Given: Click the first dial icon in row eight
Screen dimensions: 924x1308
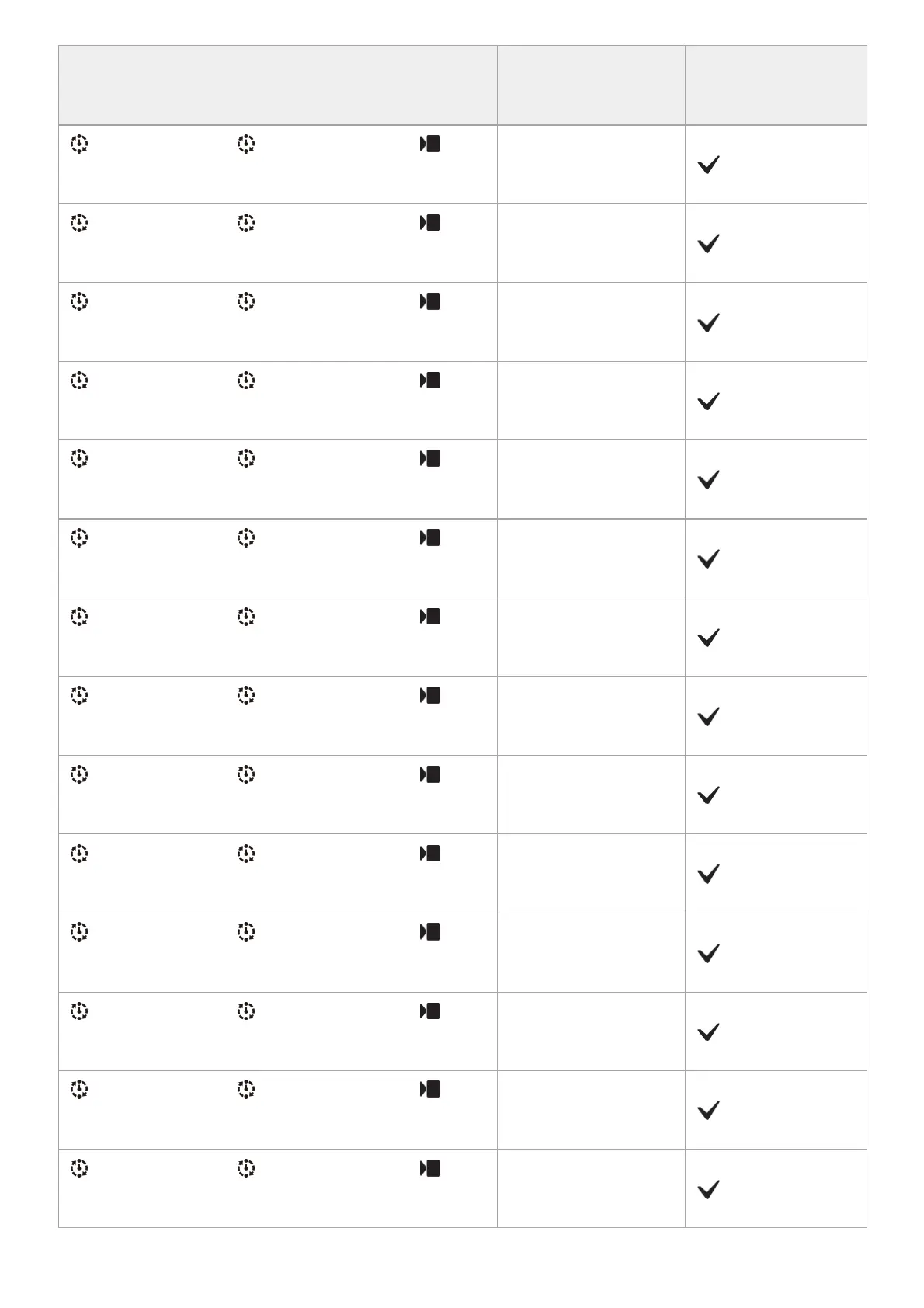Looking at the screenshot, I should point(78,695).
